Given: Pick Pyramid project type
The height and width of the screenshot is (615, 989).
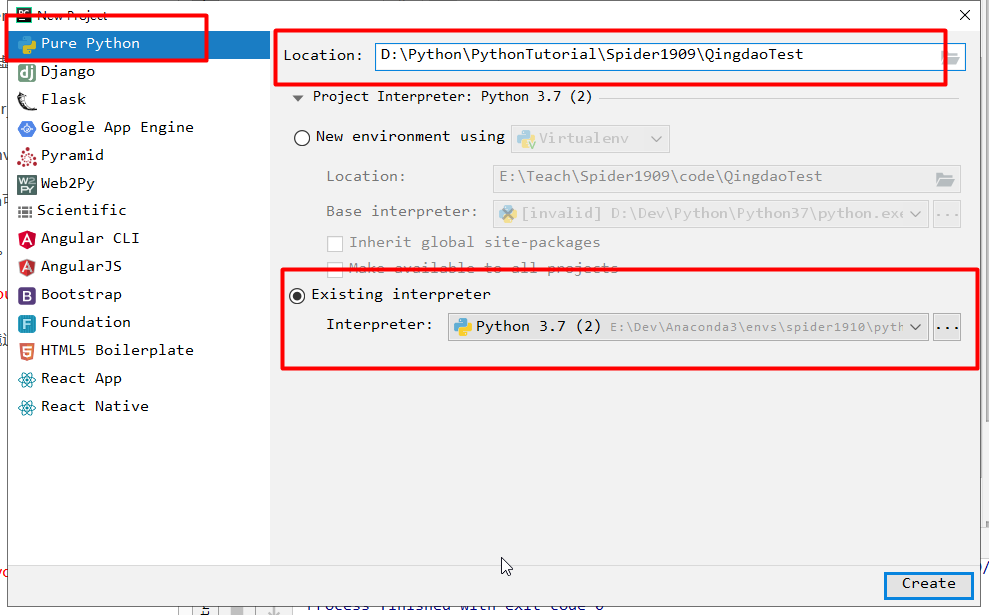Looking at the screenshot, I should pyautogui.click(x=139, y=156).
